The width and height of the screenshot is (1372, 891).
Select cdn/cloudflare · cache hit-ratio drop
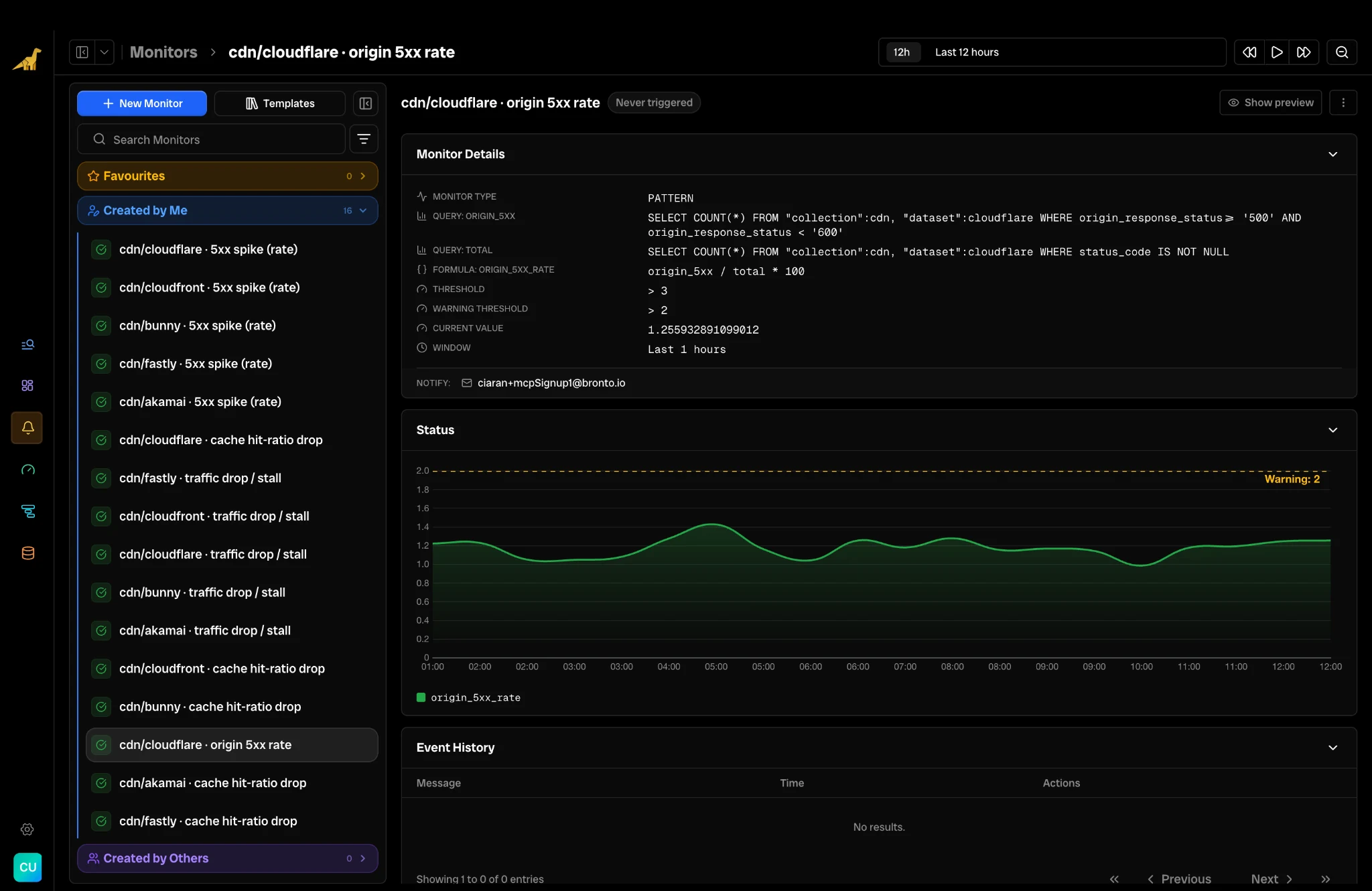[232, 440]
